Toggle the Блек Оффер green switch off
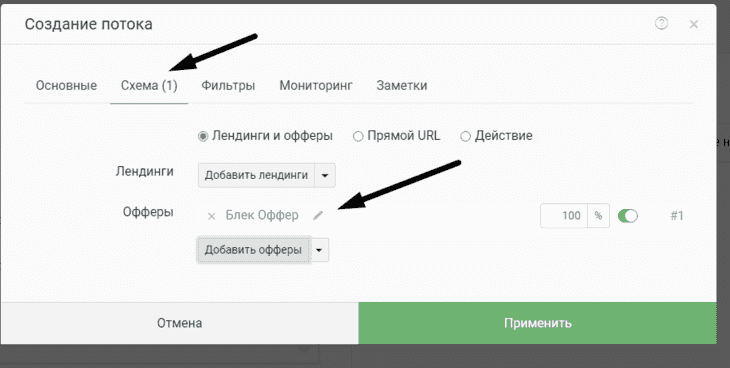The height and width of the screenshot is (368, 730). [628, 216]
